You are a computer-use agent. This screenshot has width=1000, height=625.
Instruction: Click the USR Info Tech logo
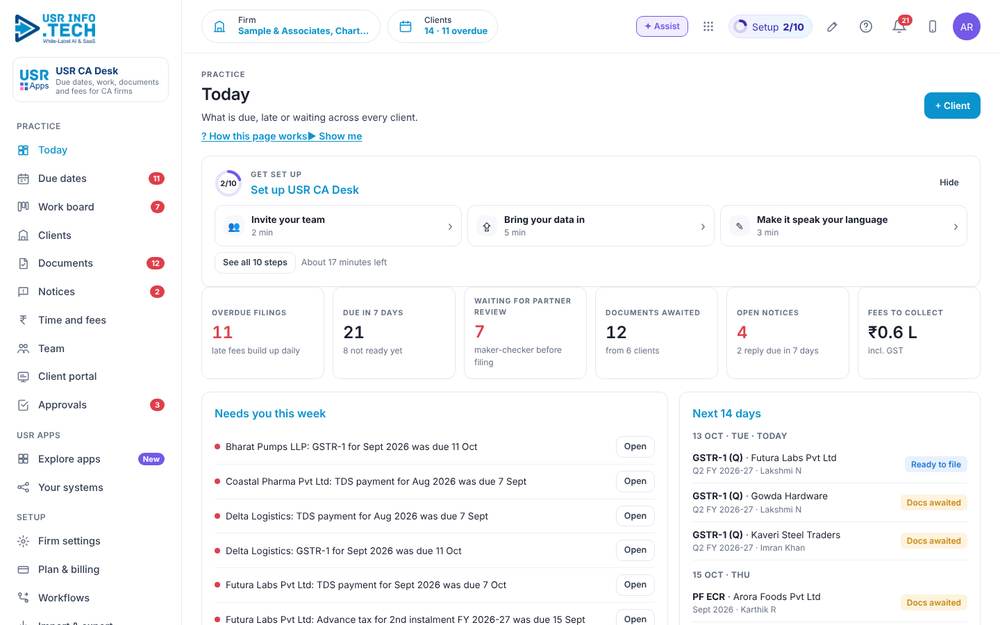[x=55, y=29]
